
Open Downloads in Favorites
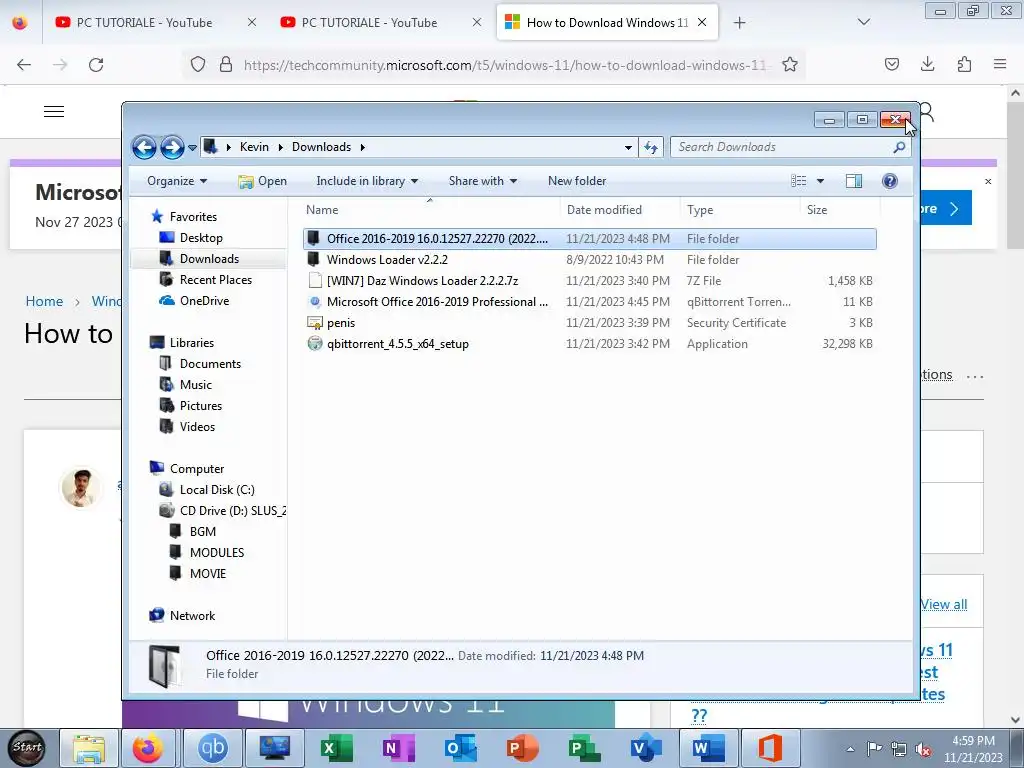pos(209,259)
